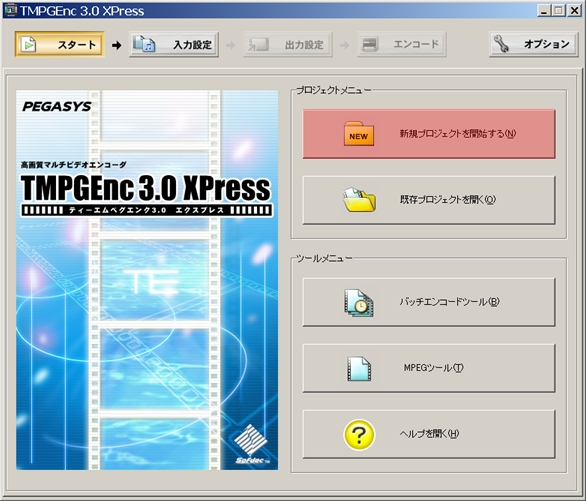Go to the 入力設定 step

coord(174,44)
